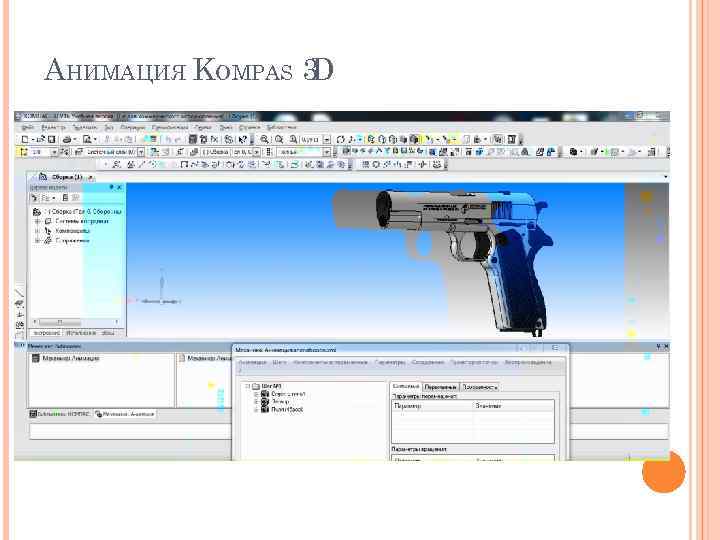Switch to the Переменные tab
The width and height of the screenshot is (720, 540).
[440, 387]
